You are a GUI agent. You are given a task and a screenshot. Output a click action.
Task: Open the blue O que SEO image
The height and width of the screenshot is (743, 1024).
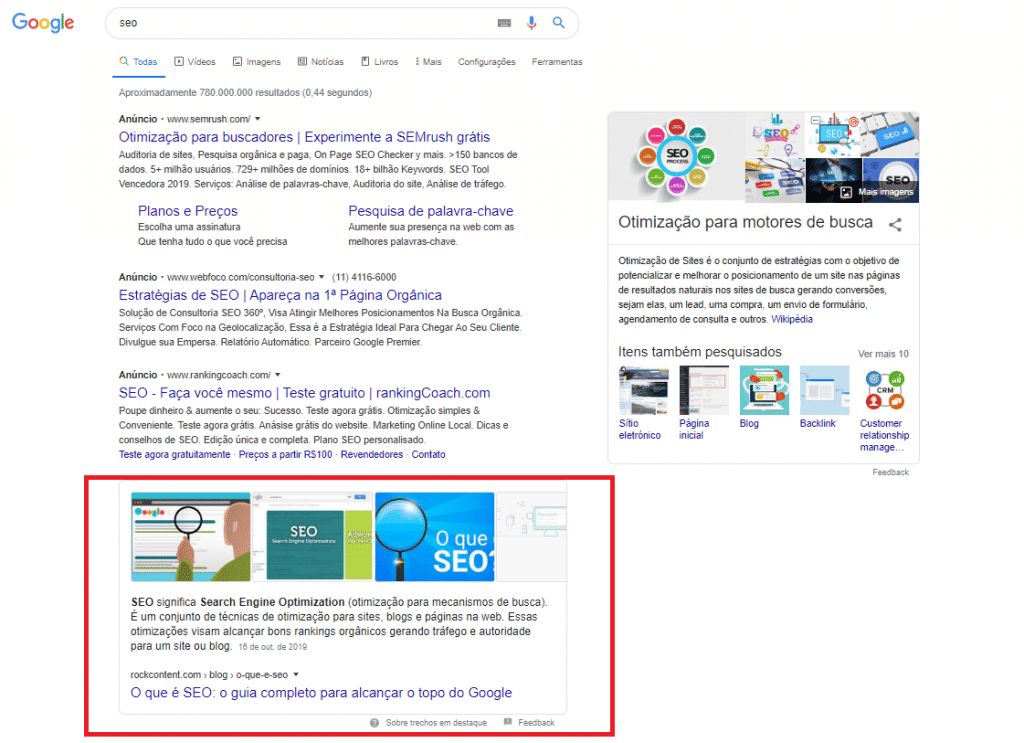[x=434, y=537]
